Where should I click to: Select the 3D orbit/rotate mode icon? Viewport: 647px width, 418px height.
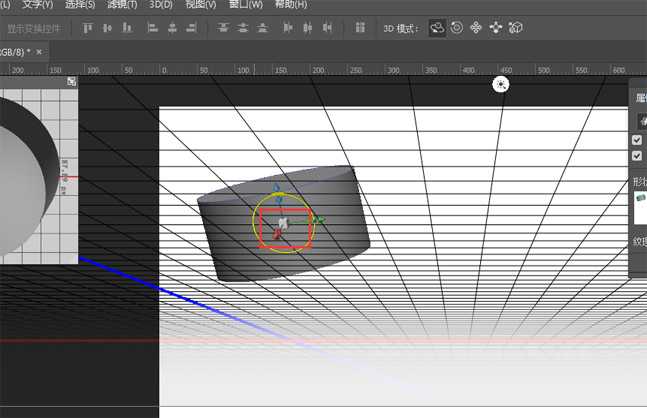437,28
